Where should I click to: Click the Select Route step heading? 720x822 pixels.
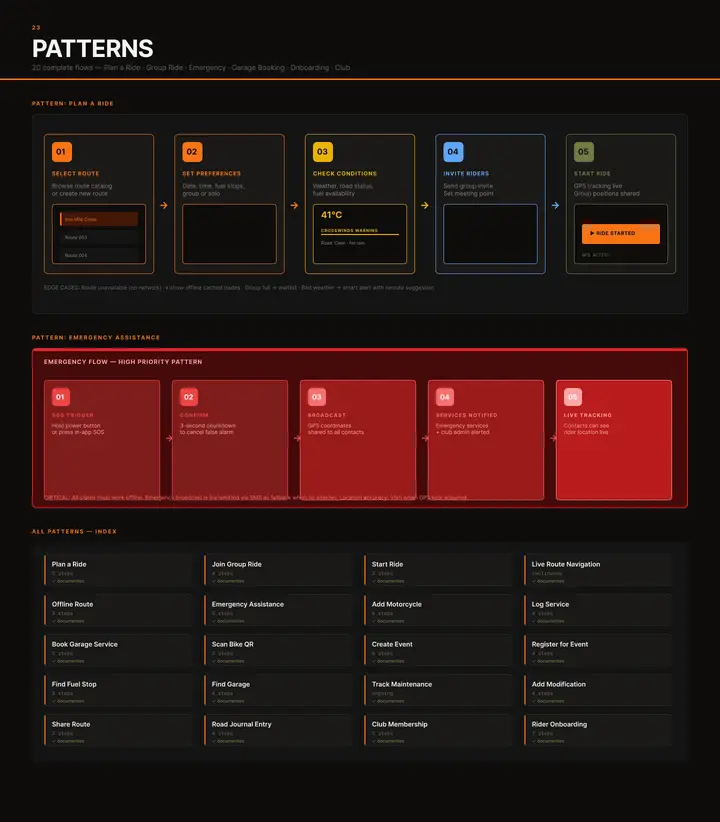click(x=76, y=174)
